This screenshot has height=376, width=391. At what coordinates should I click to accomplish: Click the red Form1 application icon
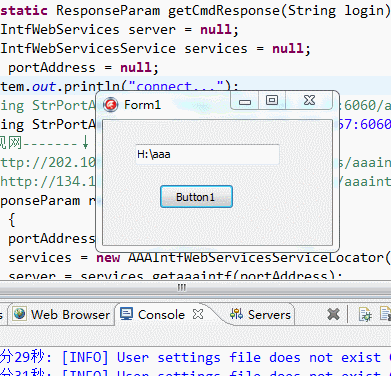coord(111,105)
